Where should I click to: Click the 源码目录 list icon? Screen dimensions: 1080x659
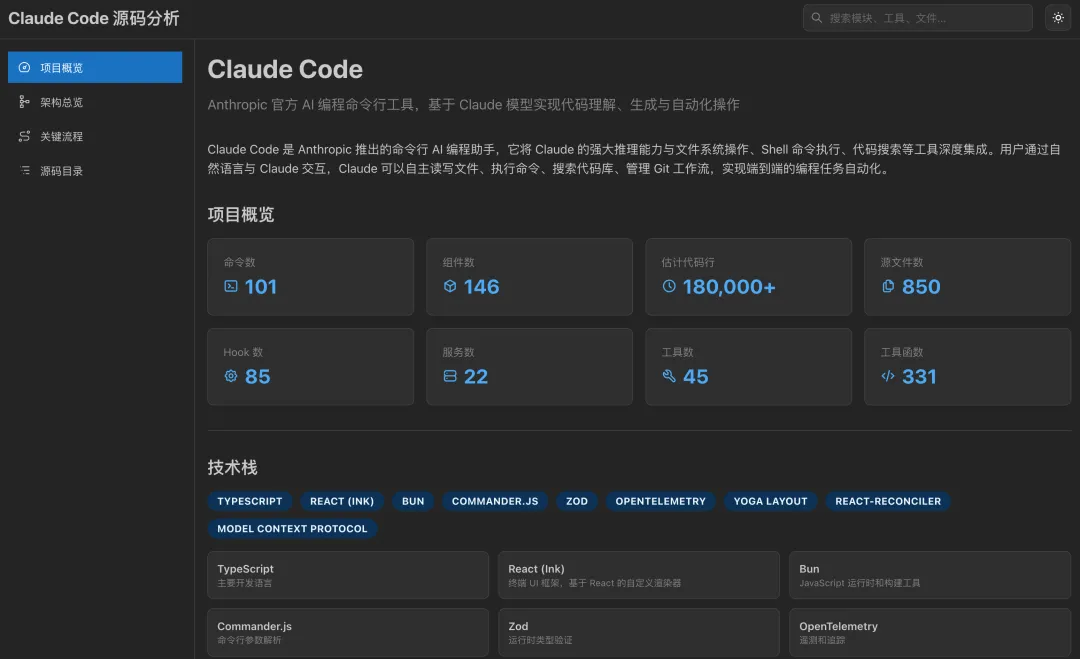pos(25,171)
